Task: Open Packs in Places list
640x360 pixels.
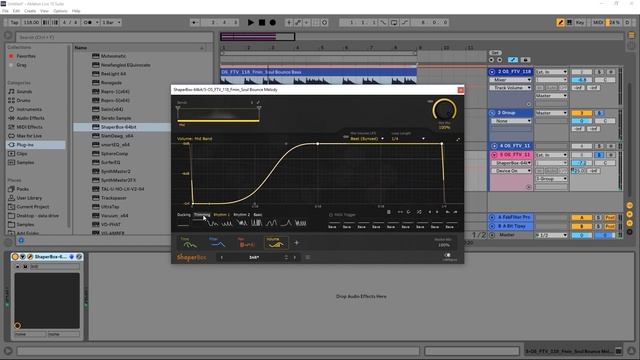Action: [22, 189]
